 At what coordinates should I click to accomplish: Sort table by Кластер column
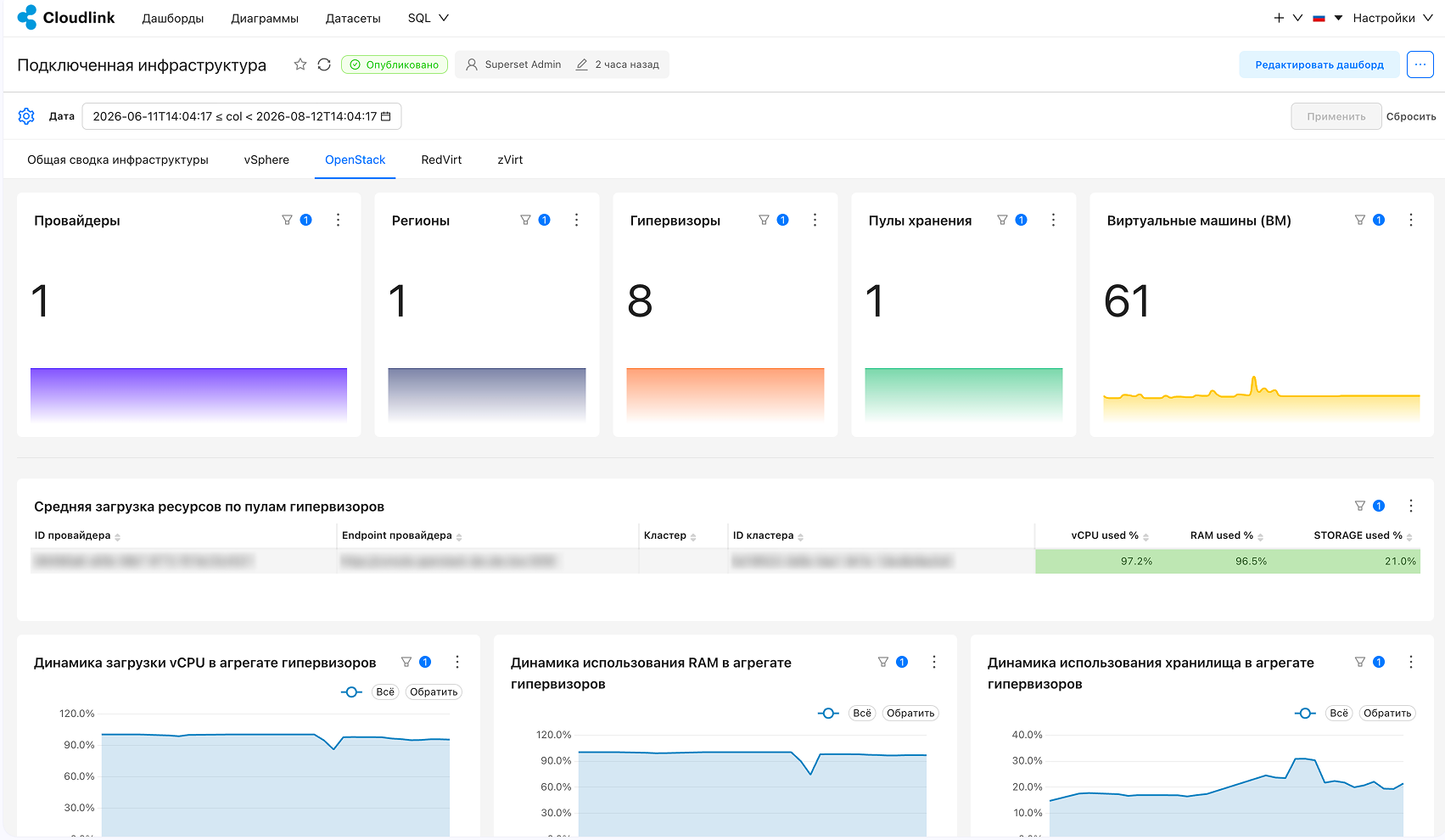pyautogui.click(x=669, y=535)
